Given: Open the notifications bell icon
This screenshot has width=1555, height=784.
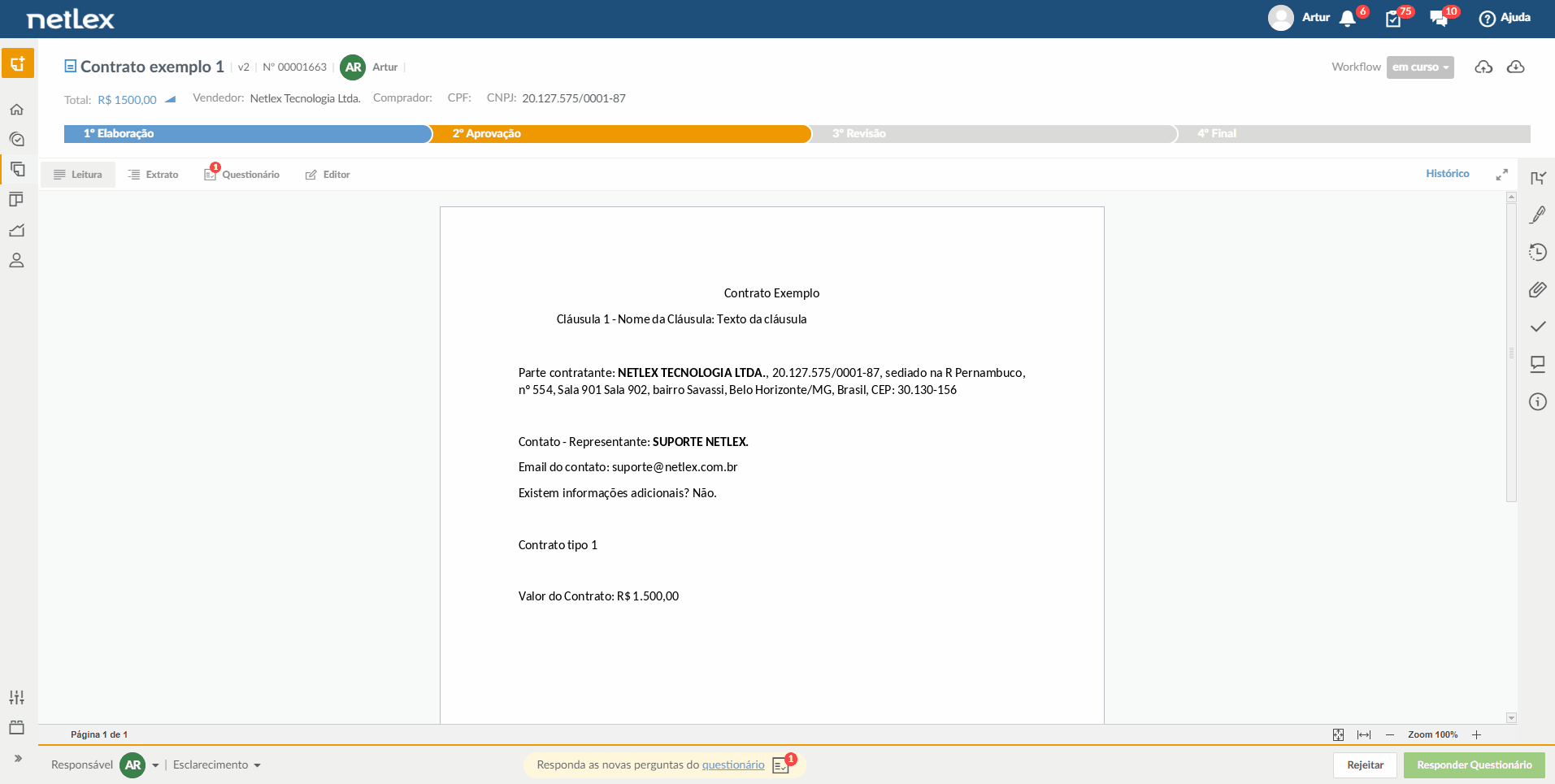Looking at the screenshot, I should click(x=1347, y=19).
